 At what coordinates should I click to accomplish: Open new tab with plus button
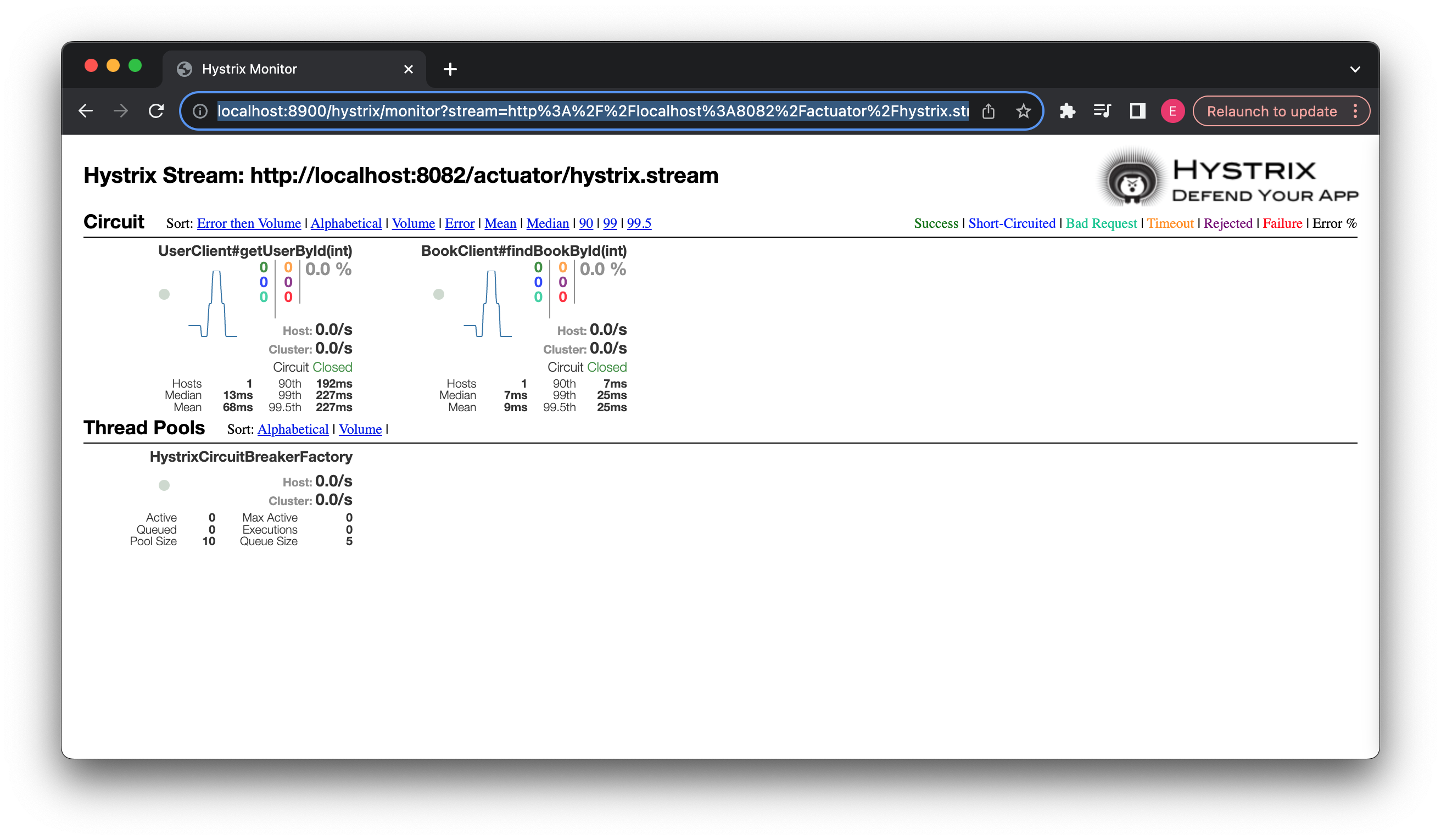450,69
